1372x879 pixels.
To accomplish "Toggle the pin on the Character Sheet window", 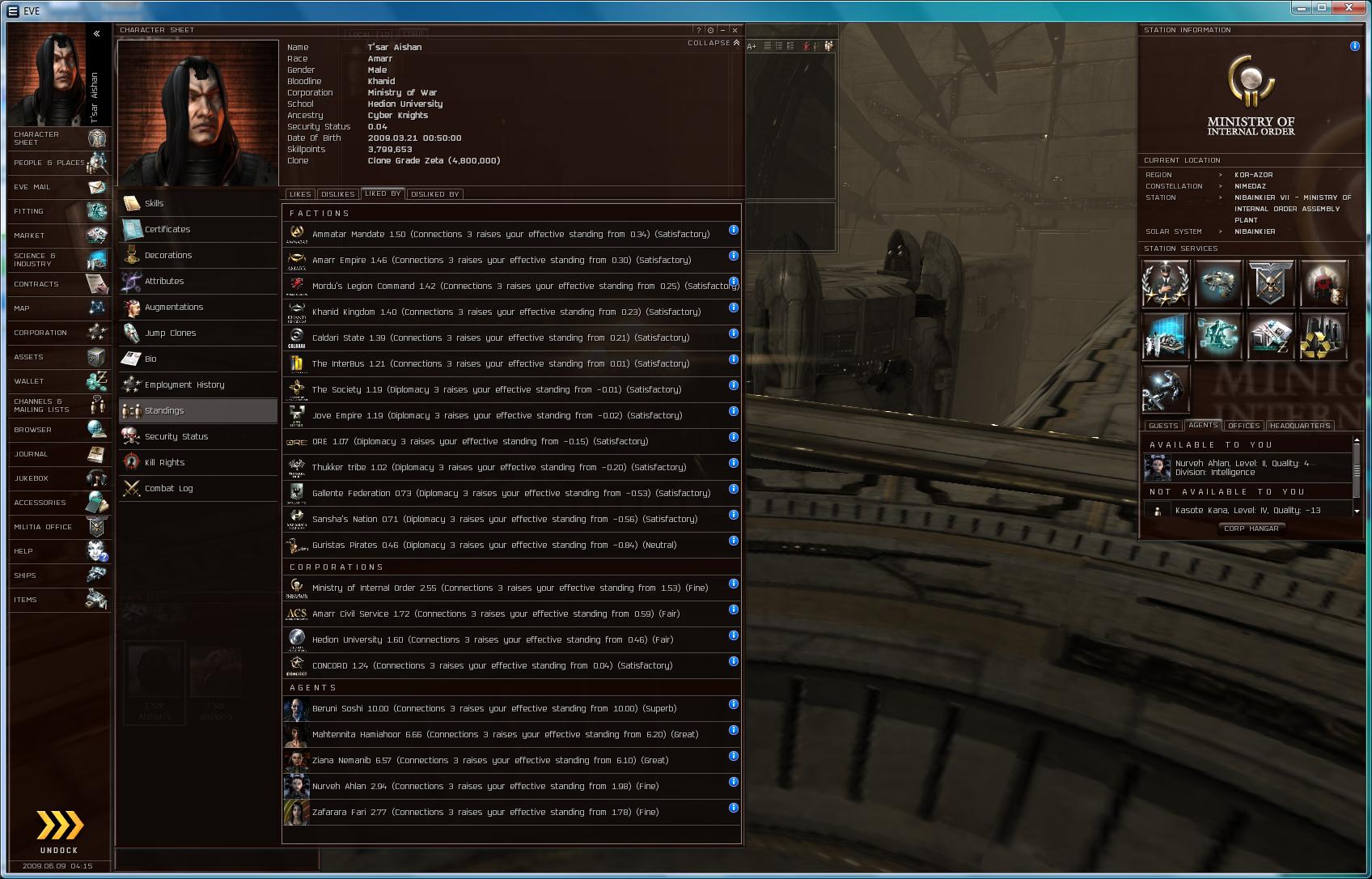I will (x=710, y=30).
